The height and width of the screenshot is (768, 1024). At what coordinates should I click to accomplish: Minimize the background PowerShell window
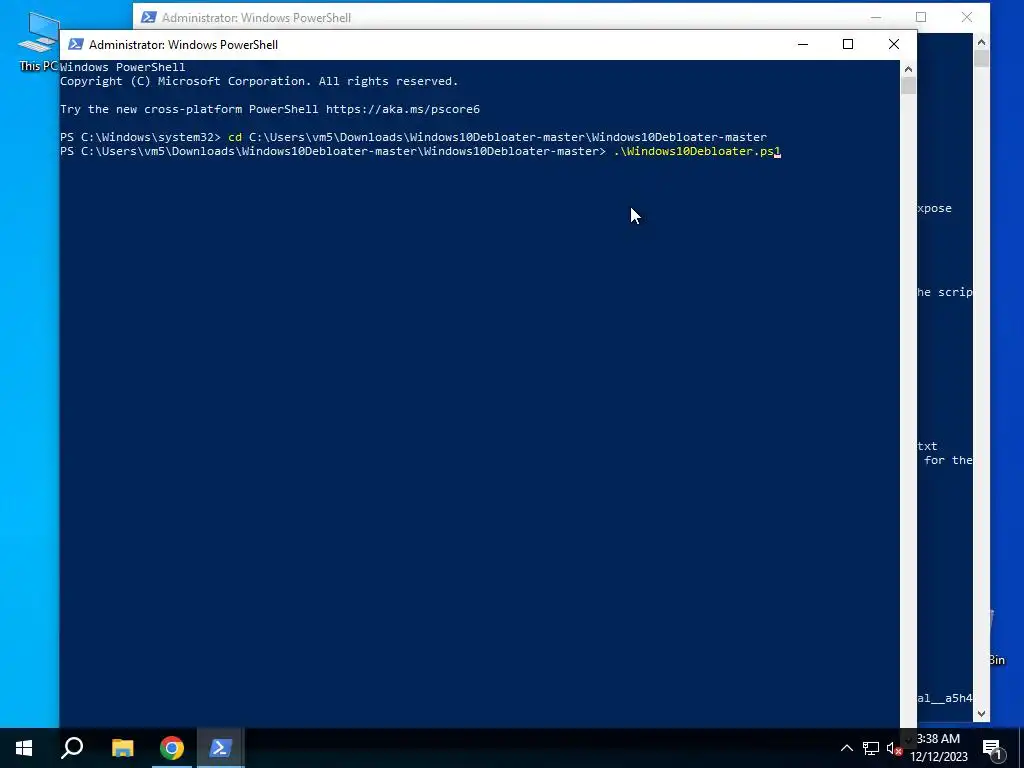[876, 17]
